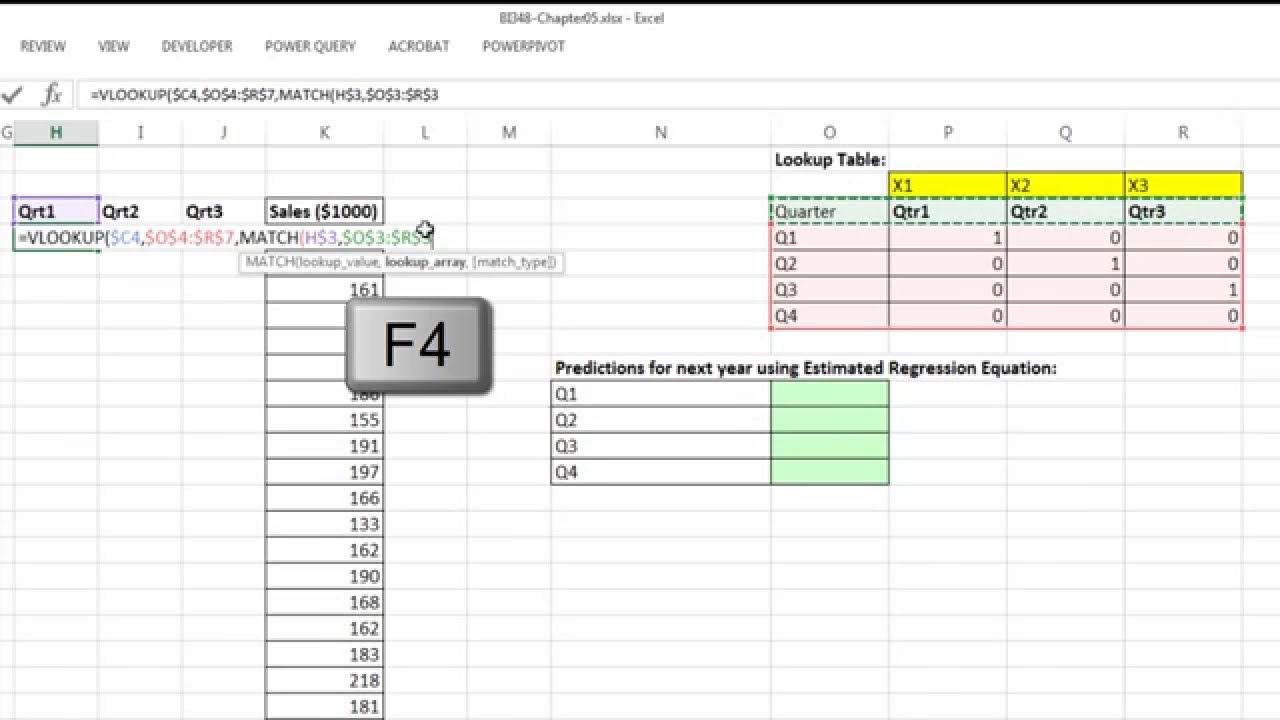This screenshot has height=720, width=1280.
Task: Select the sales value 218
Action: [324, 680]
